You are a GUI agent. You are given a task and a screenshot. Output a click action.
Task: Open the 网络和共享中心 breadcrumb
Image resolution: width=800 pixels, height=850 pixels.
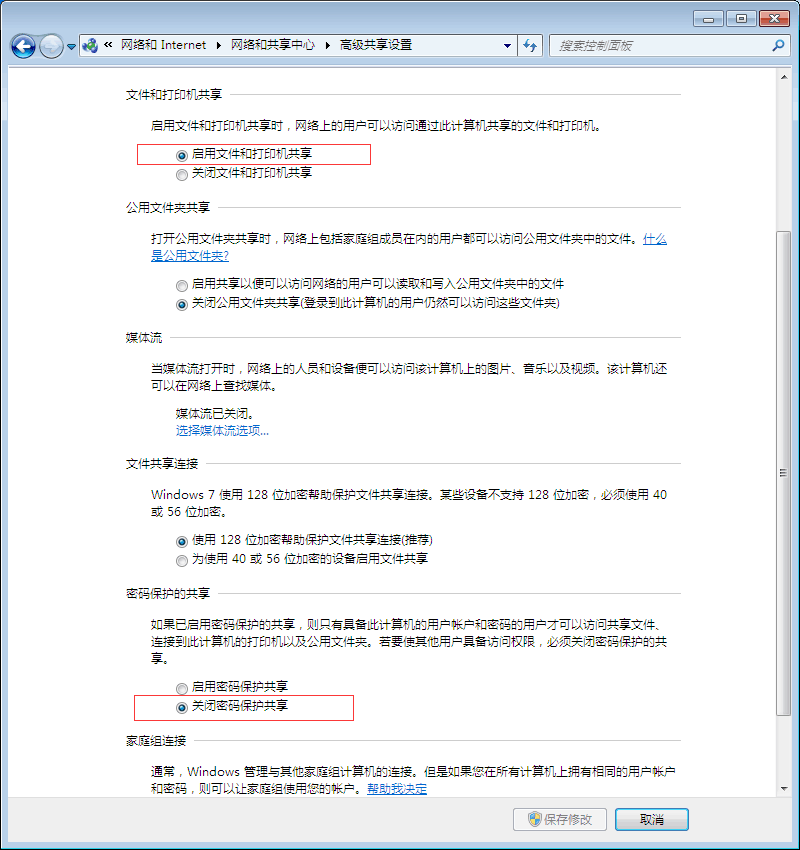(x=273, y=45)
